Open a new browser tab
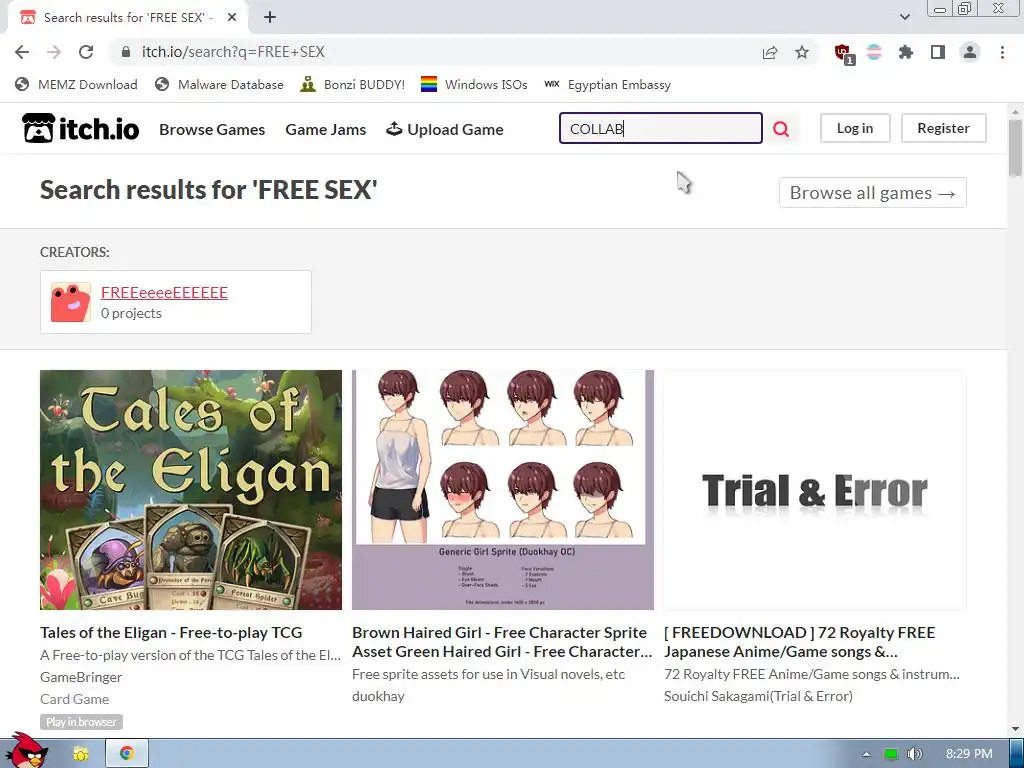This screenshot has height=768, width=1024. click(270, 18)
